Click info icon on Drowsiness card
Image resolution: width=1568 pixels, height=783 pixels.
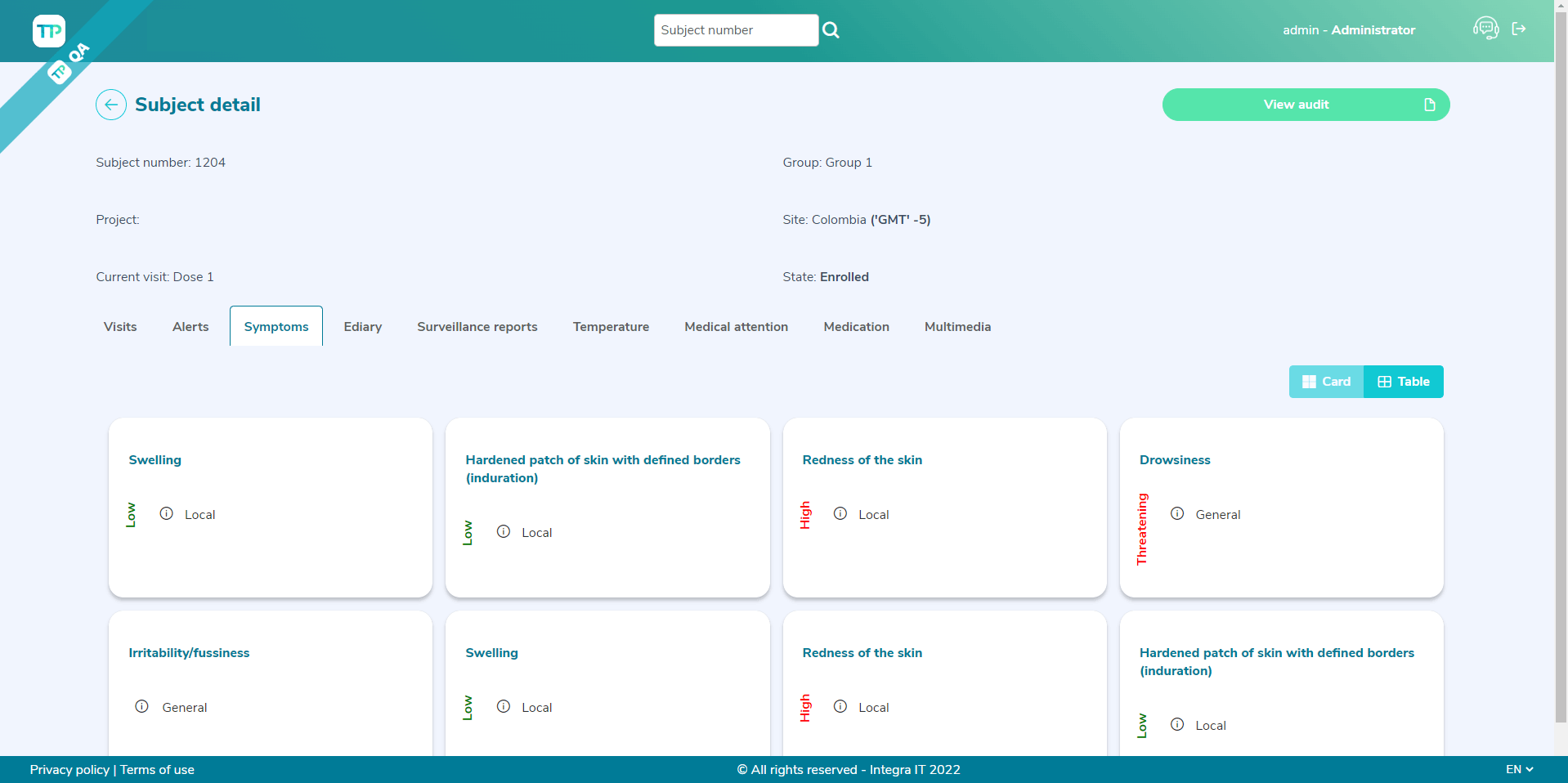coord(1177,513)
